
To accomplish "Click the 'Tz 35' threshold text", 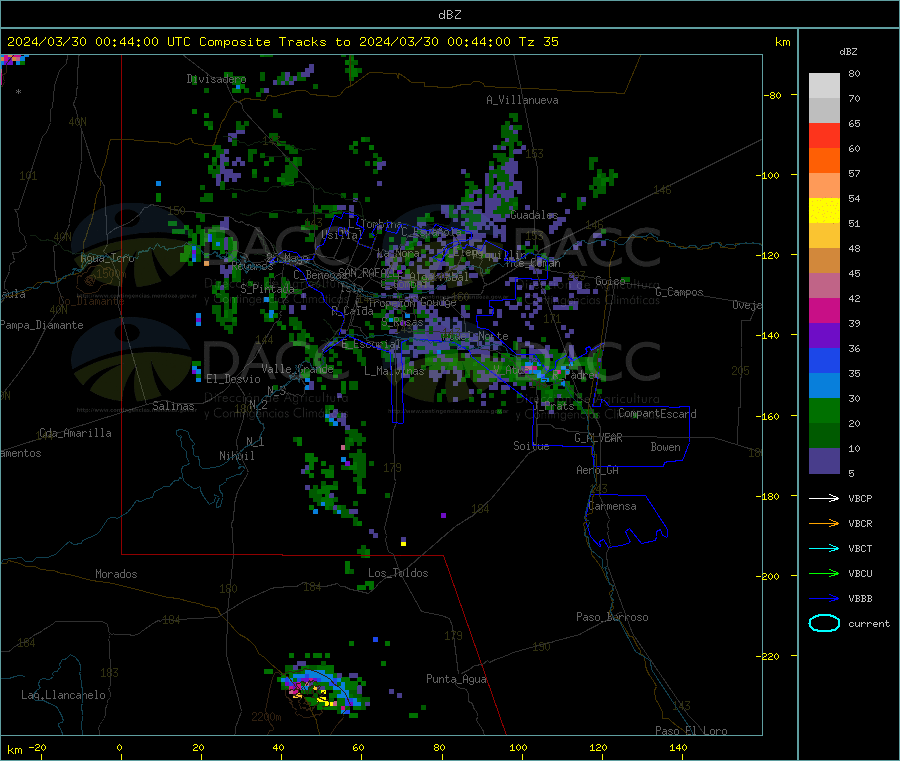I will pyautogui.click(x=538, y=42).
